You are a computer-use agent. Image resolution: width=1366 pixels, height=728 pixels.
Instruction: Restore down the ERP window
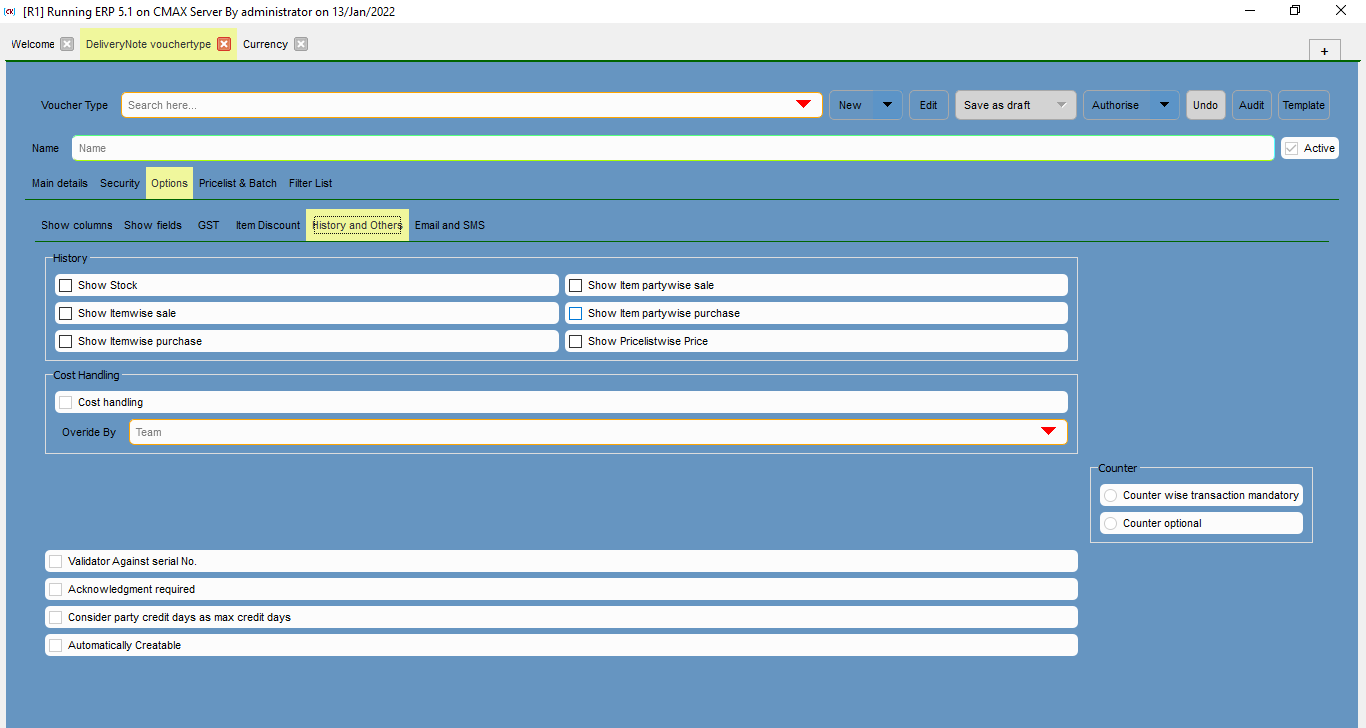point(1295,11)
